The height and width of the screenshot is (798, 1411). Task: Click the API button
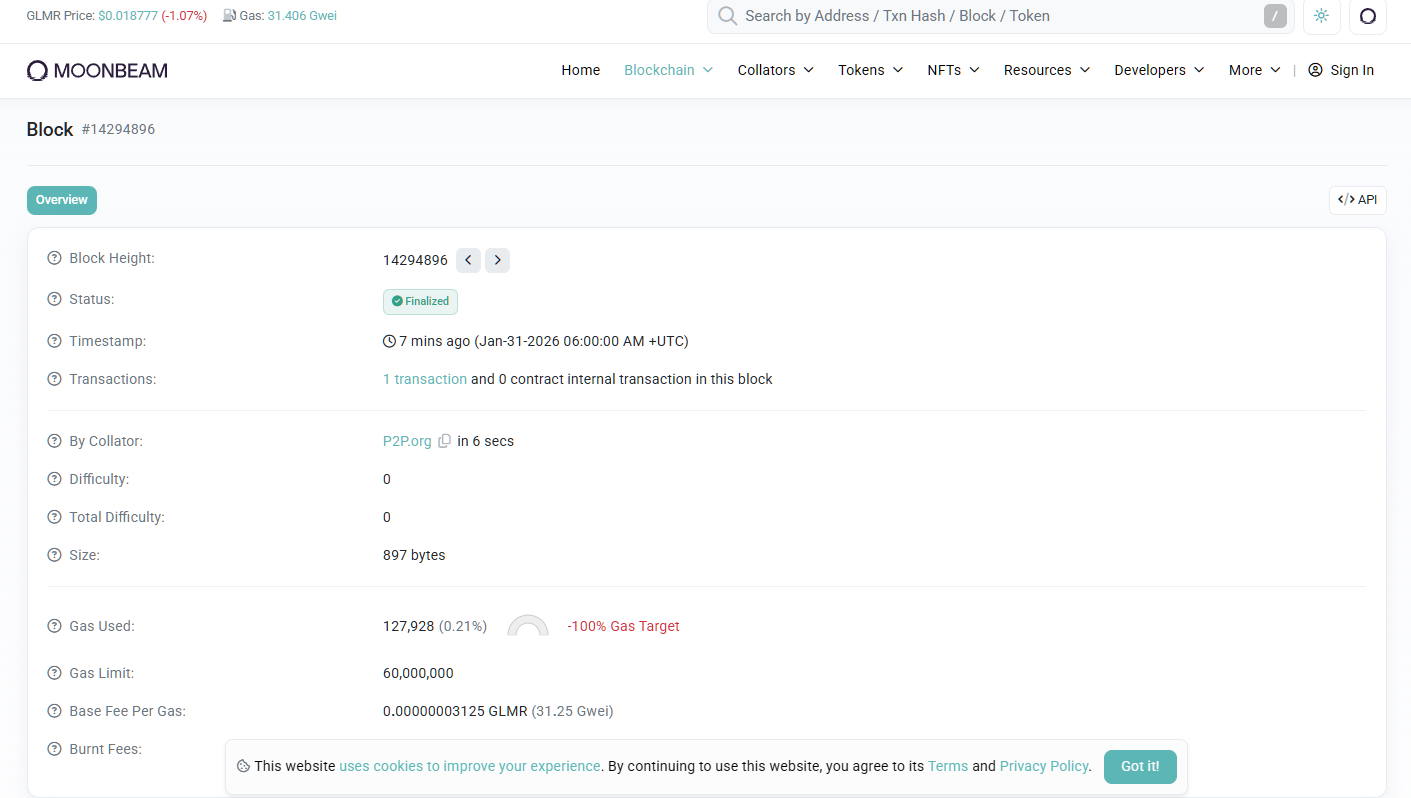tap(1358, 200)
